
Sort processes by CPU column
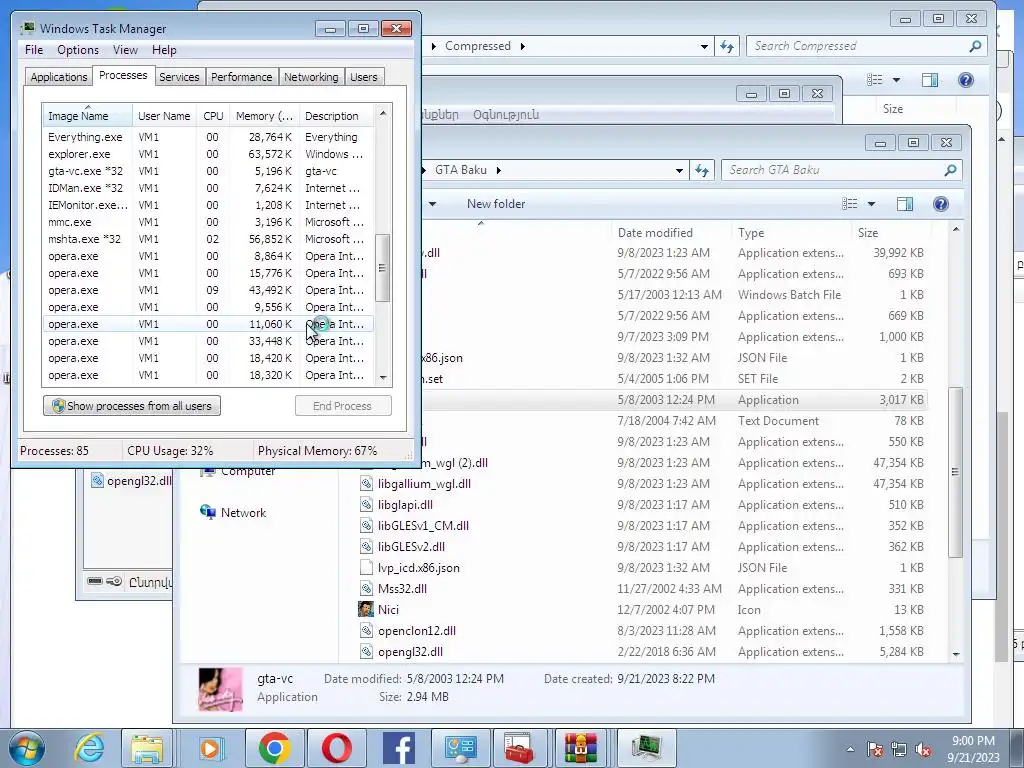tap(213, 116)
